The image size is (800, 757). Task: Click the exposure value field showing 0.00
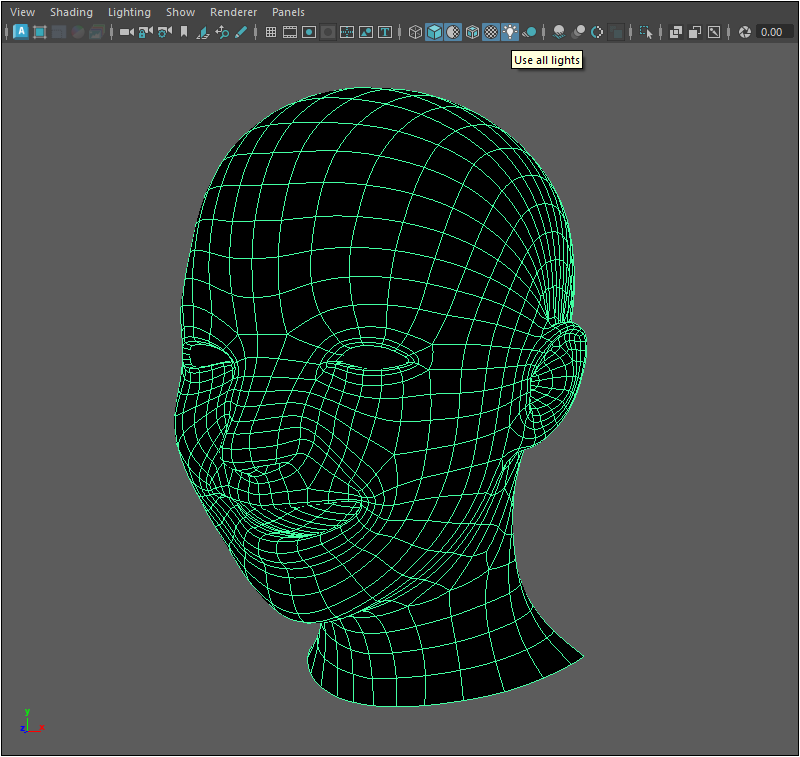pos(772,32)
